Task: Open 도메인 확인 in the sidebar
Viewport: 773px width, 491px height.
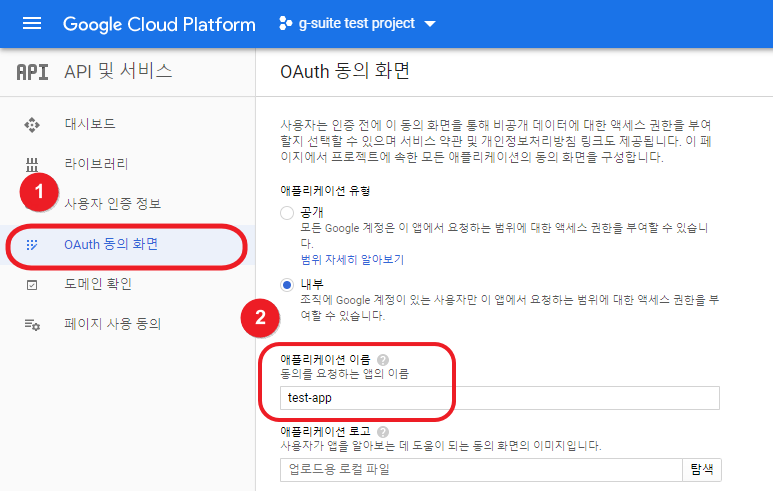Action: [x=98, y=284]
